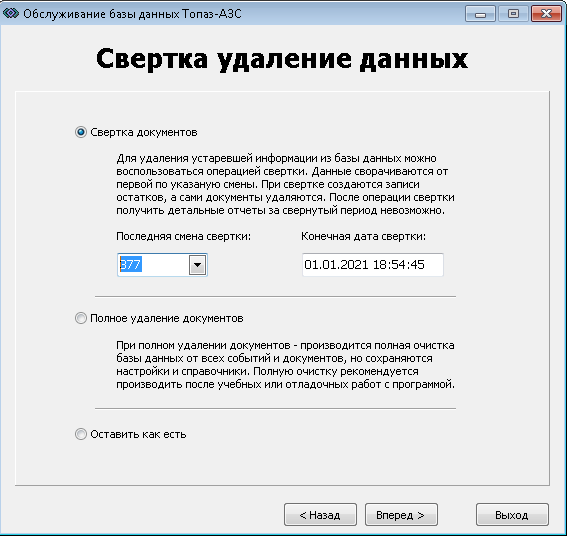
Task: Click the 'Последняя смена свертки:' label
Action: (183, 236)
